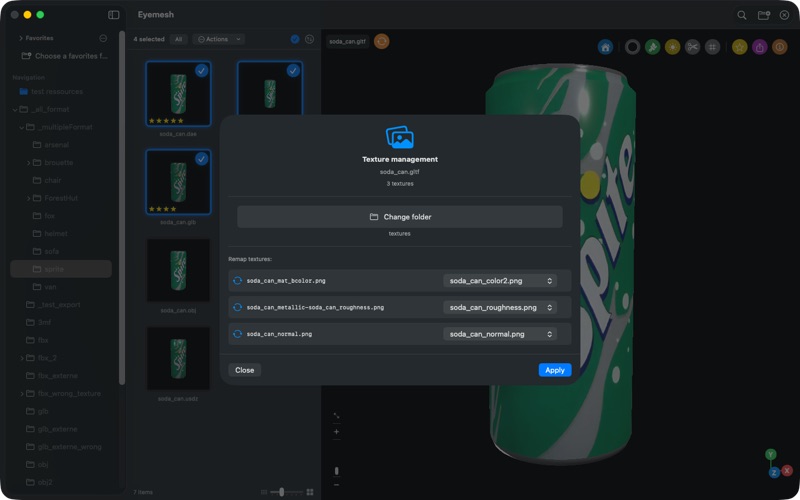Image resolution: width=800 pixels, height=500 pixels.
Task: Collapse the _multipleFormat folder
Action: [22, 127]
